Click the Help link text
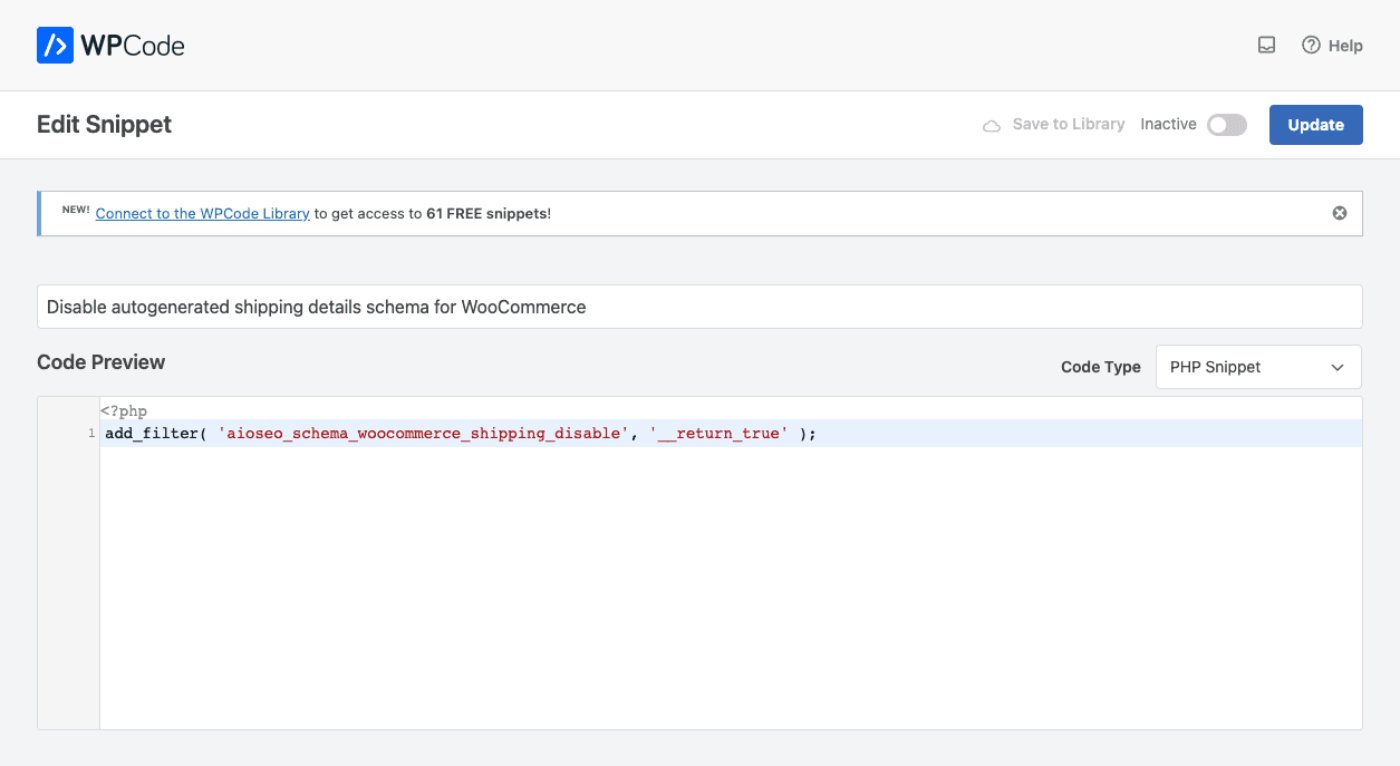1400x766 pixels. click(1346, 45)
